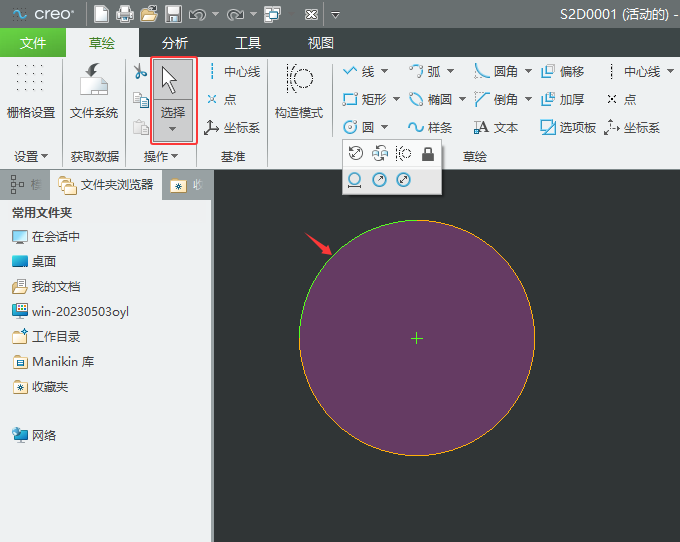Click the Save floppy disk icon
Viewport: 680px width, 542px height.
coord(173,14)
